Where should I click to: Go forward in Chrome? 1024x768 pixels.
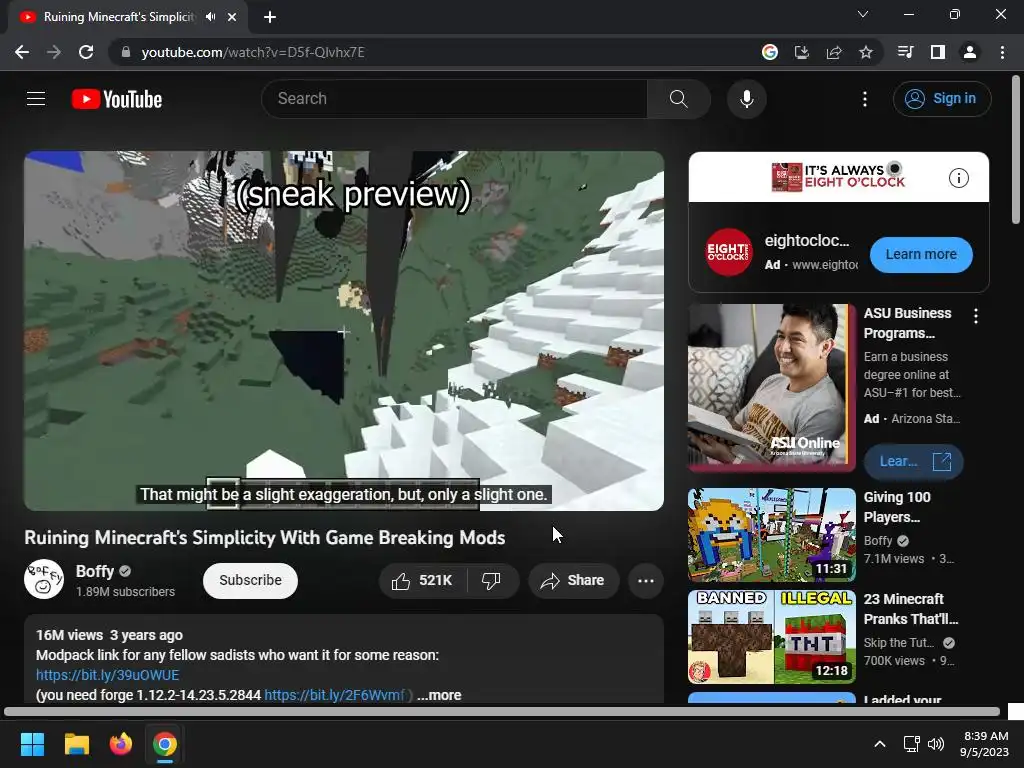click(x=54, y=52)
